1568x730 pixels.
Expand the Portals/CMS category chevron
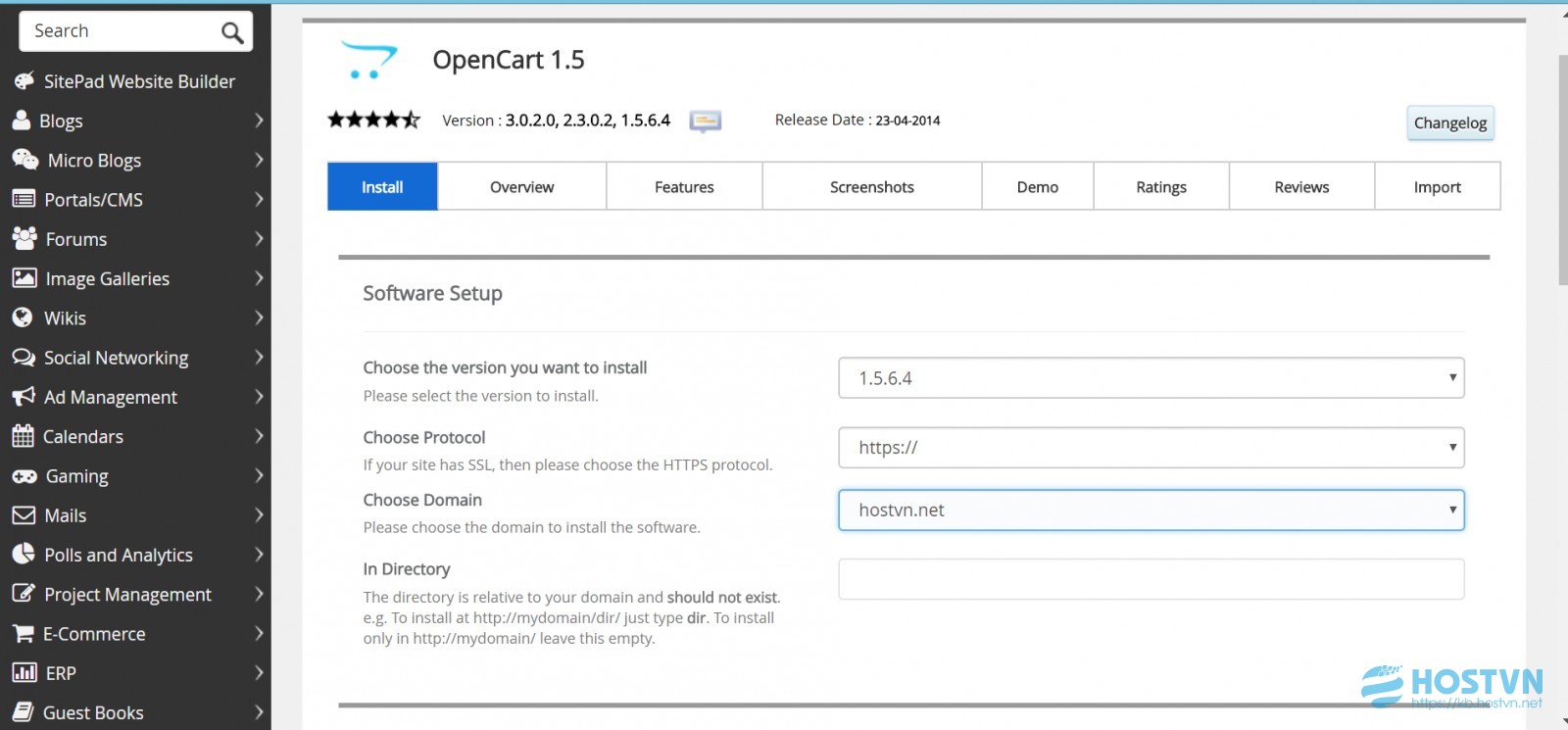(x=259, y=199)
